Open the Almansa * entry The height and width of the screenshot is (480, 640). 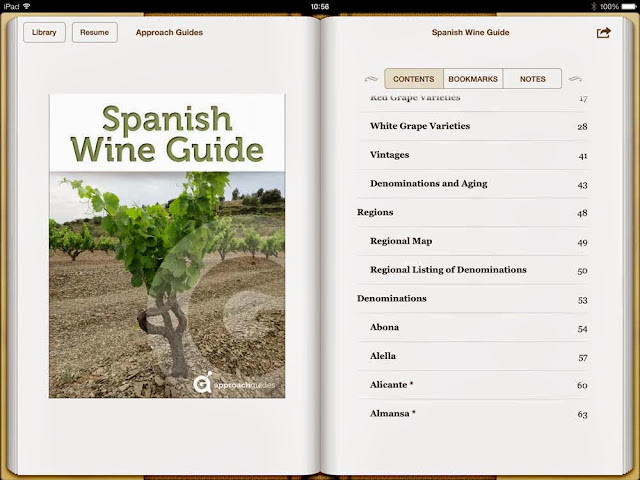tap(473, 413)
